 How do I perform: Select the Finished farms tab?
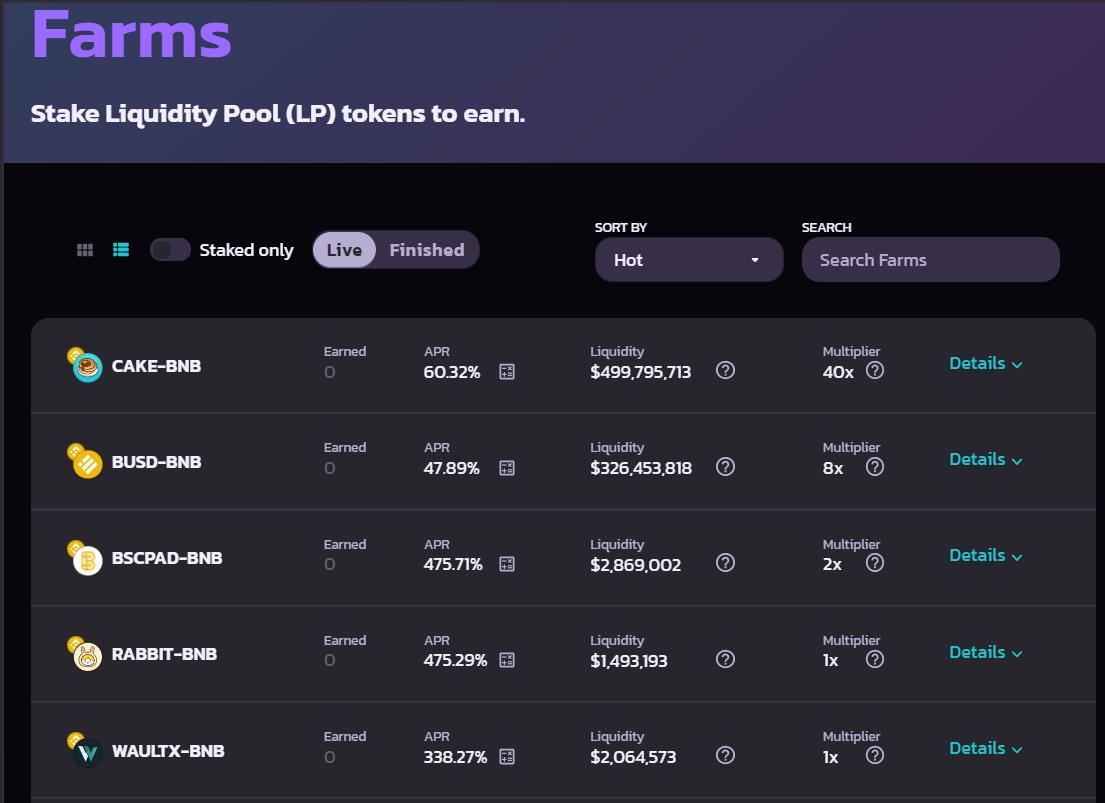click(427, 250)
